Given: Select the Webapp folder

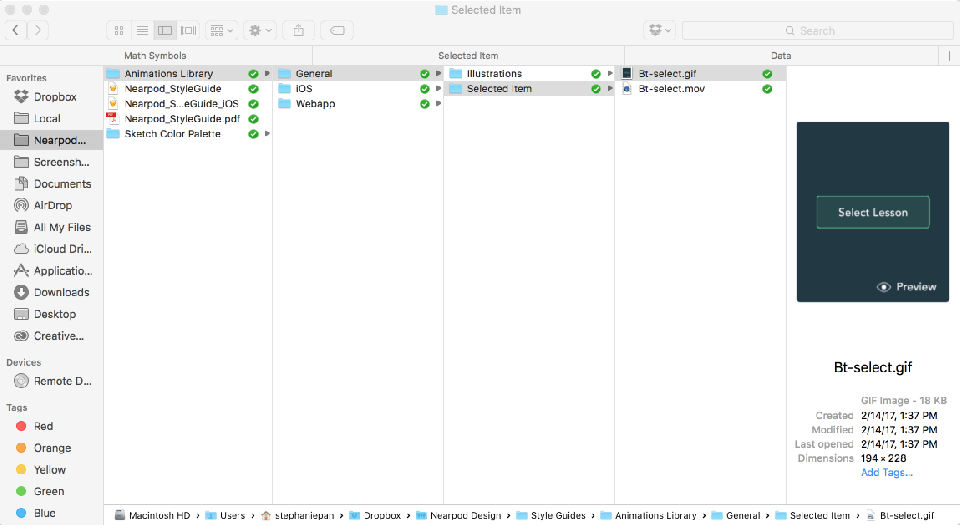Looking at the screenshot, I should (359, 104).
